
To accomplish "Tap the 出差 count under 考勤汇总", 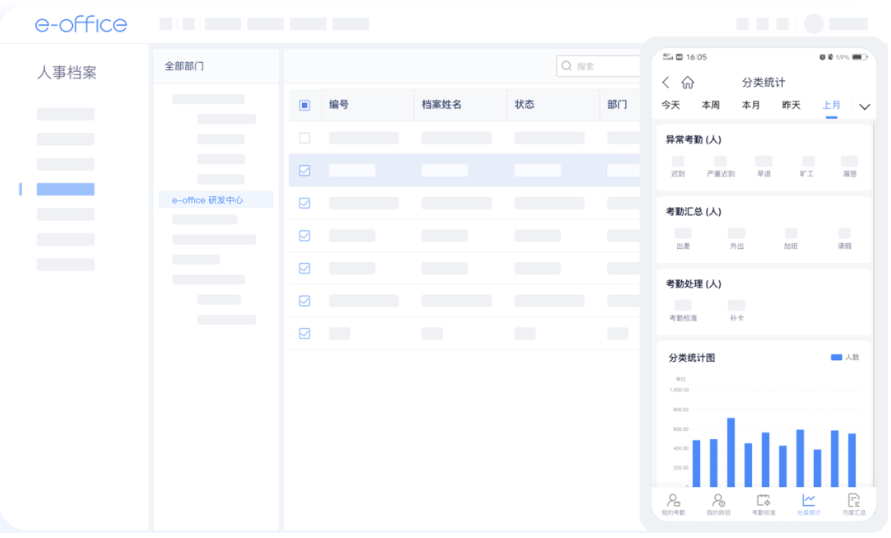I will click(682, 233).
